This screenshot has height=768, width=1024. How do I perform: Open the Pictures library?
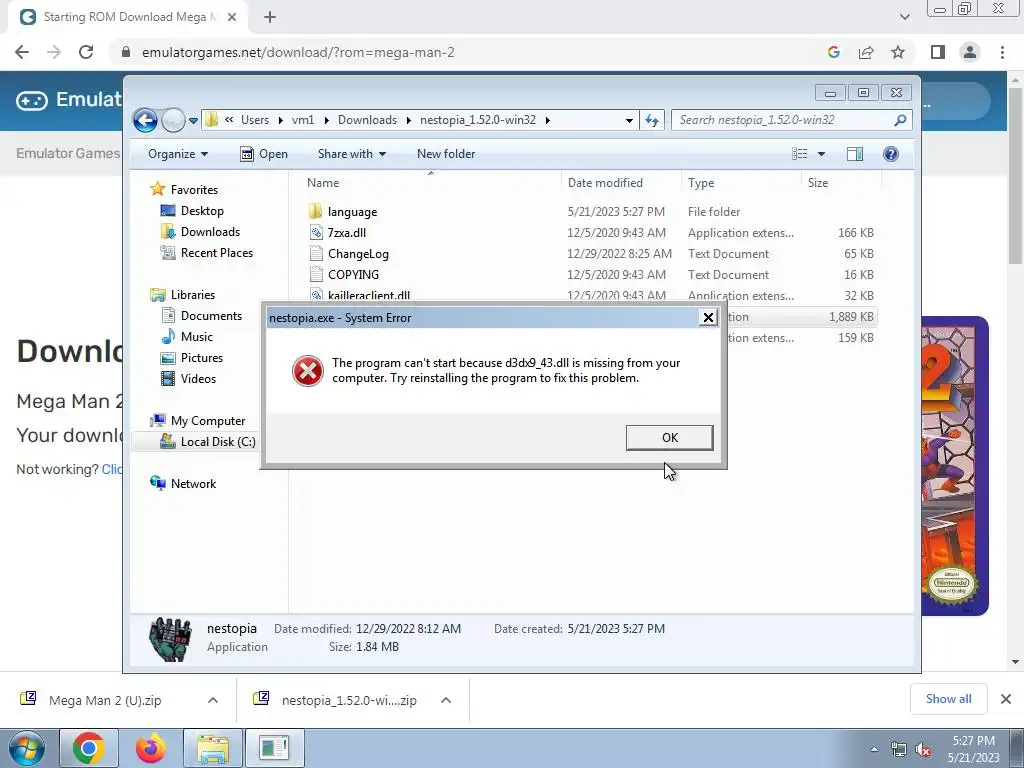[x=202, y=358]
